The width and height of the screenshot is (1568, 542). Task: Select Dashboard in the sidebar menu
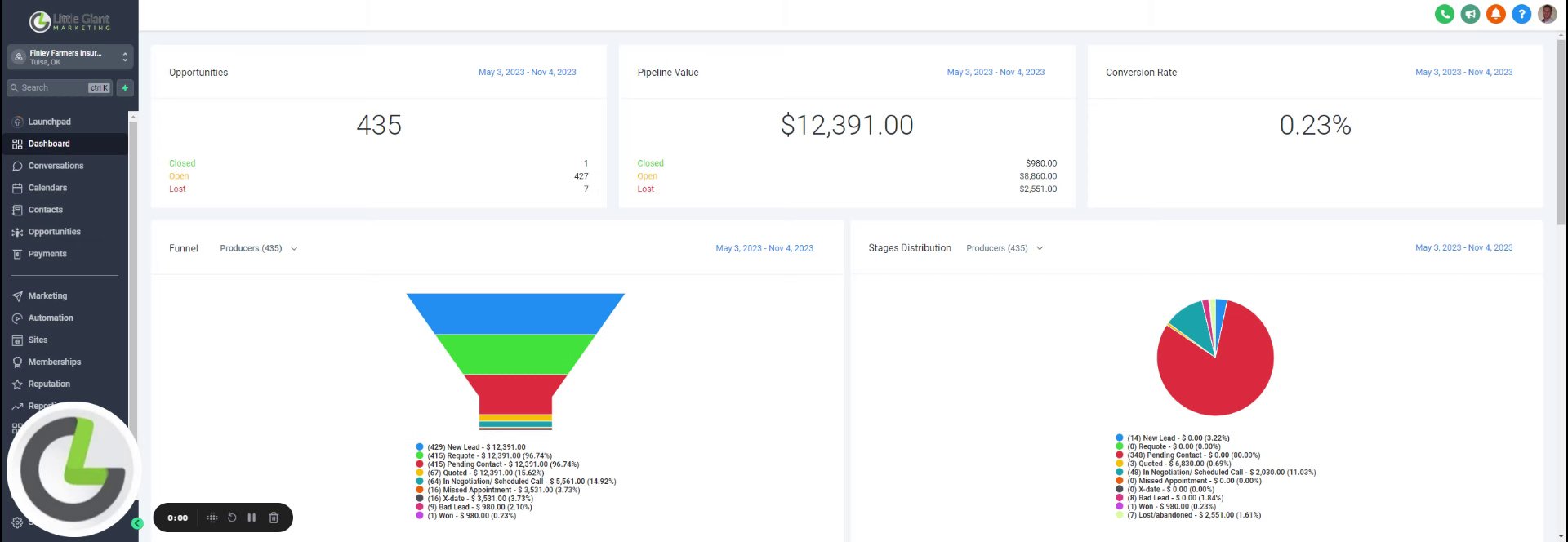click(49, 144)
